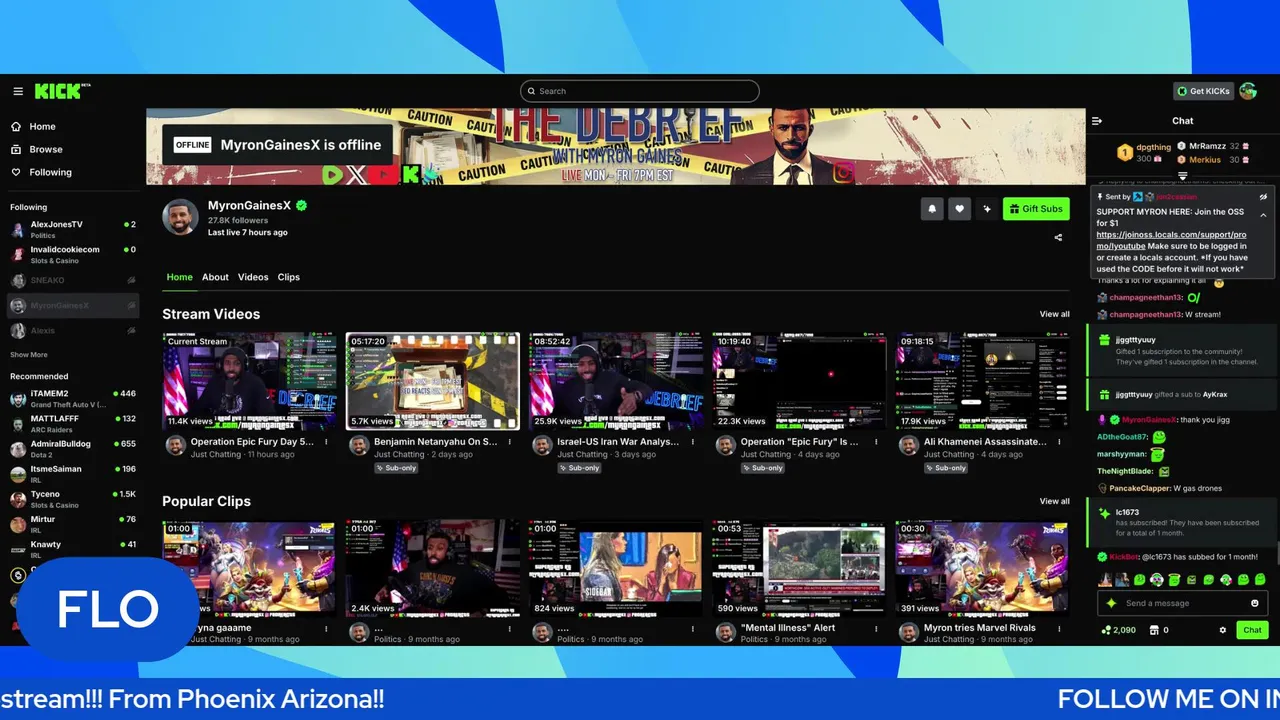Switch to the About tab
Viewport: 1280px width, 720px height.
point(215,277)
